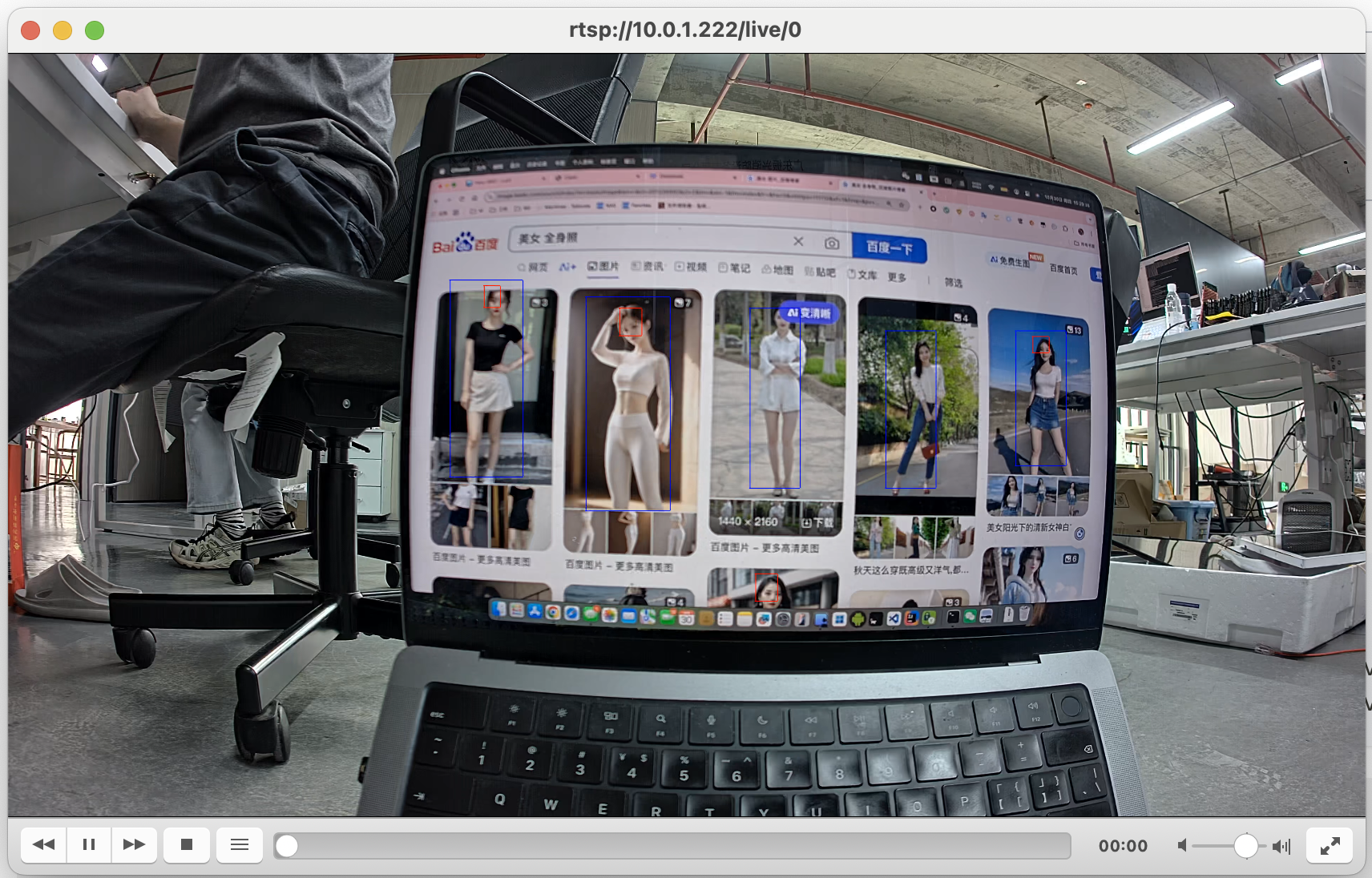Viewport: 1372px width, 878px height.
Task: Select the 图片 tab on the Baidu page
Action: (603, 267)
